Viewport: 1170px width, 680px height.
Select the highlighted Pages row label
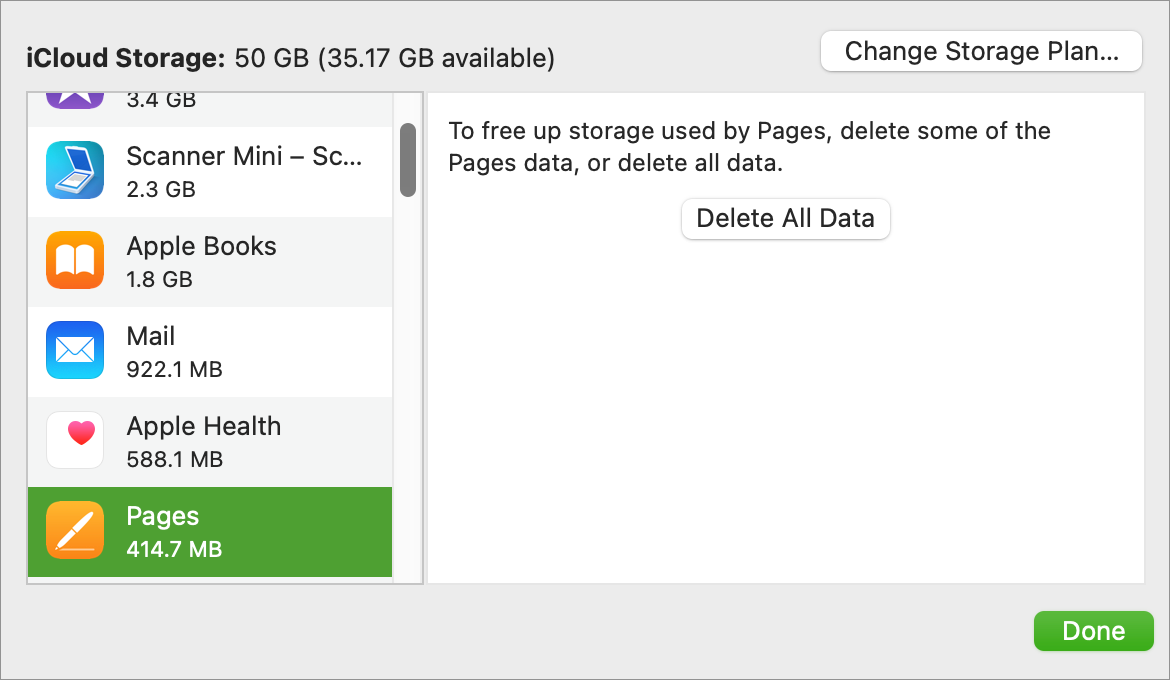click(x=163, y=516)
